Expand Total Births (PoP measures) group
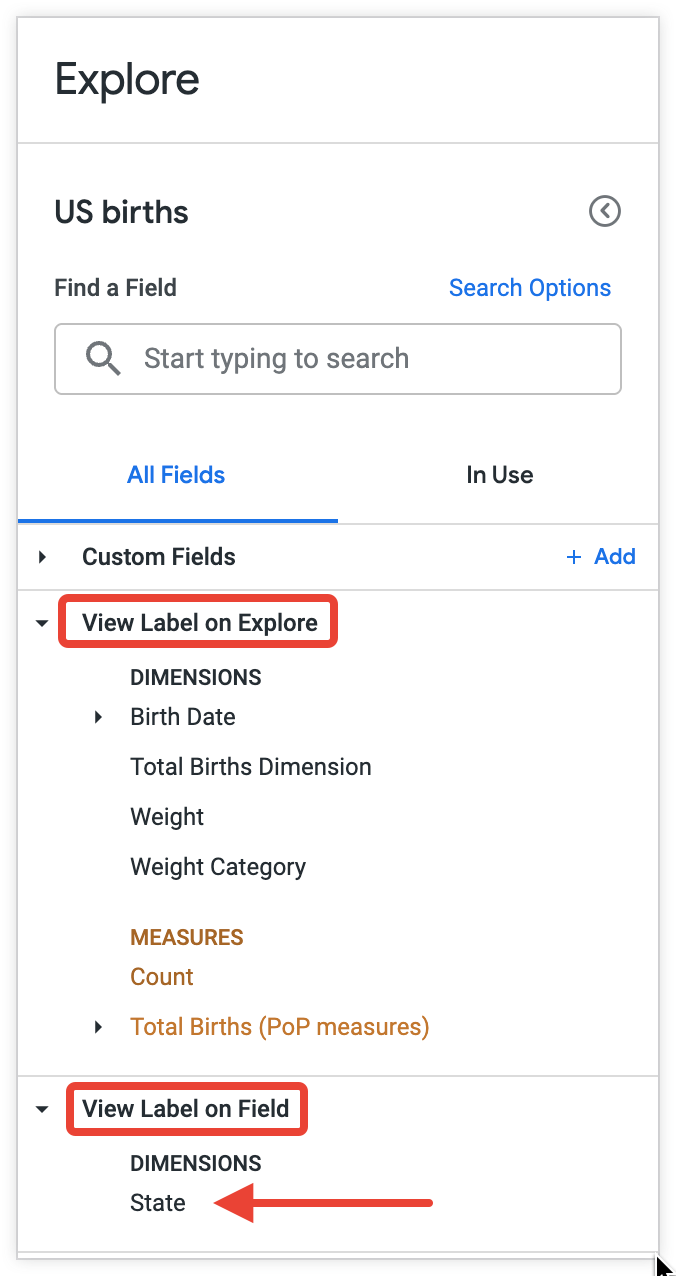Viewport: 676px width, 1276px height. (98, 1027)
